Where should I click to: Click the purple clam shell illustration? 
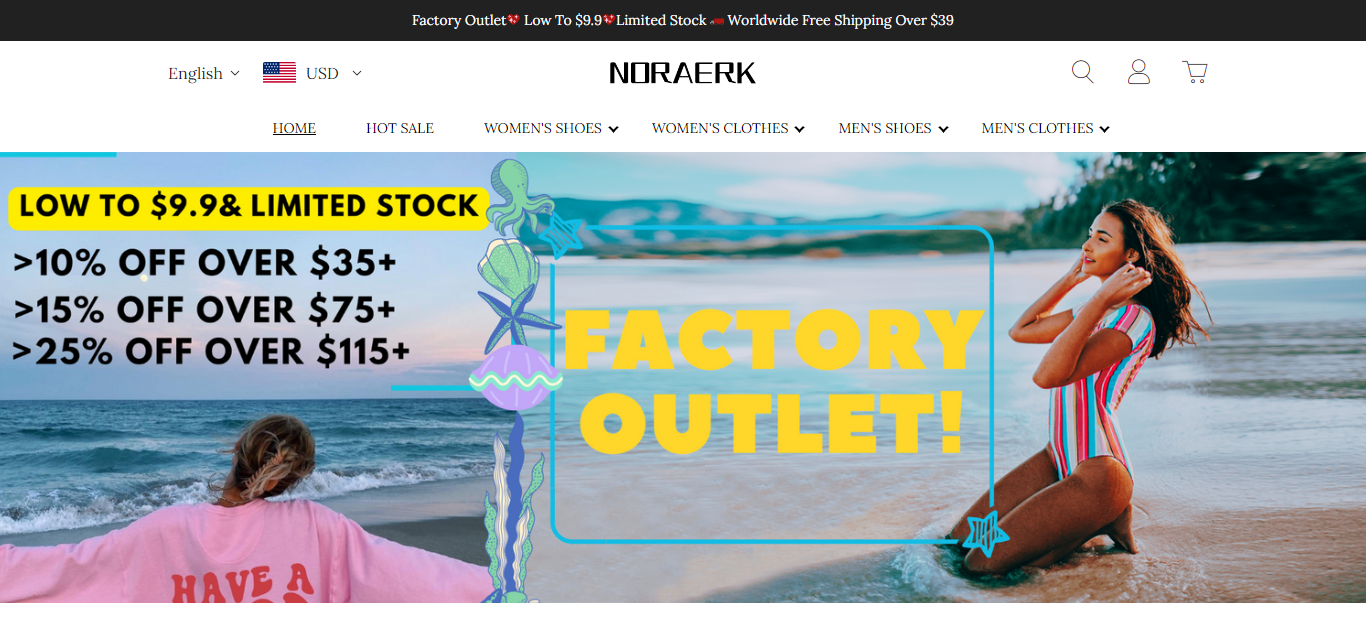(515, 378)
